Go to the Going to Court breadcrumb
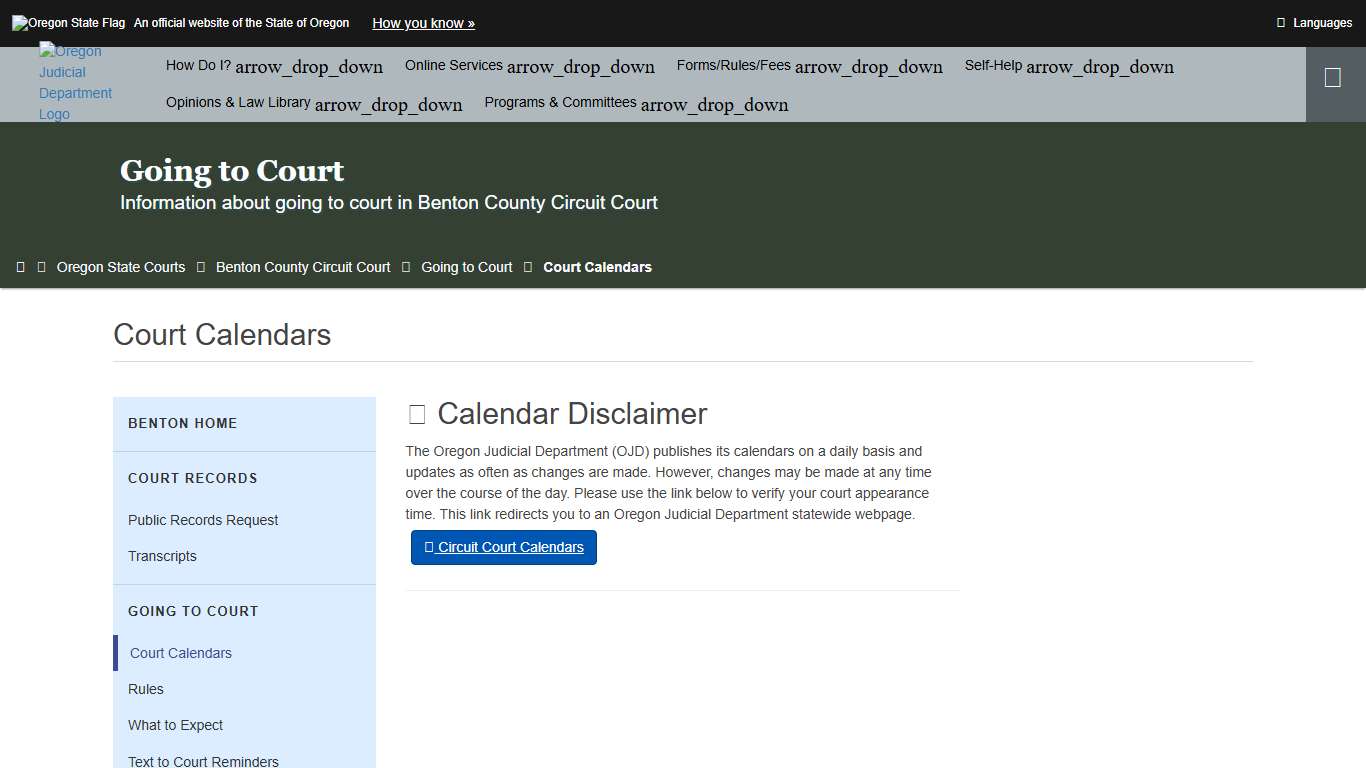 (466, 266)
